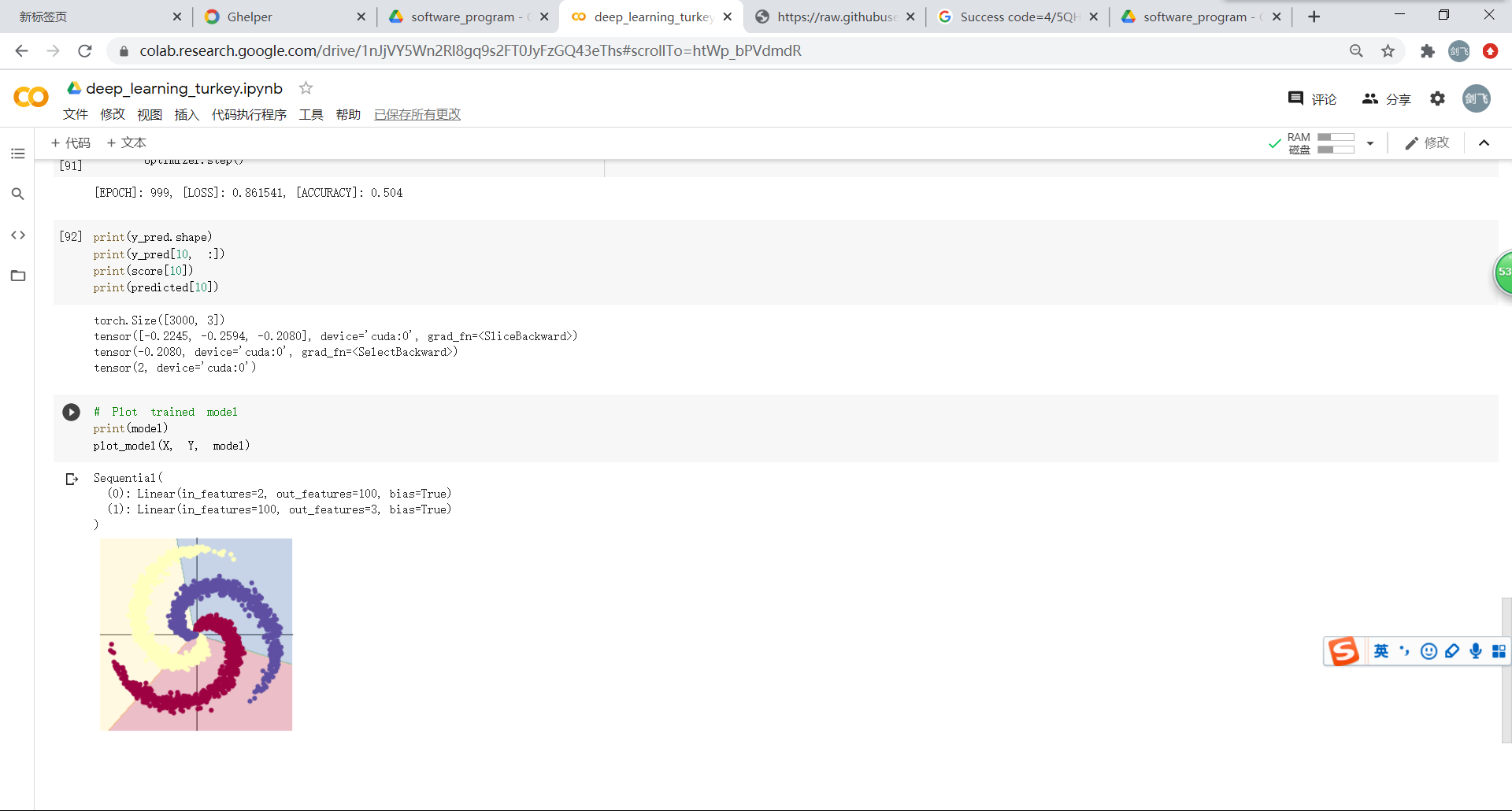This screenshot has width=1512, height=811.
Task: Click the spiral classification plot image
Action: [196, 635]
